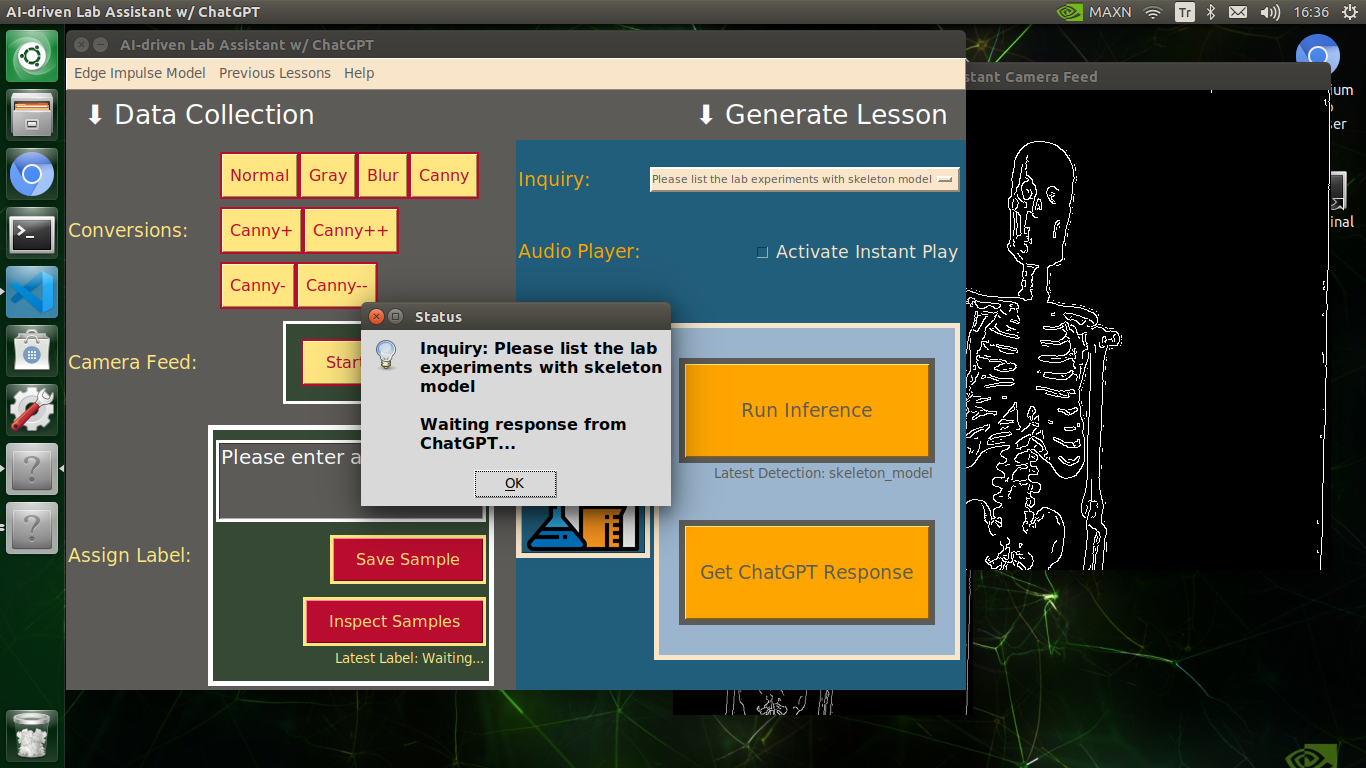The width and height of the screenshot is (1366, 768).
Task: Click Latest Label: Waiting... text
Action: click(x=409, y=658)
